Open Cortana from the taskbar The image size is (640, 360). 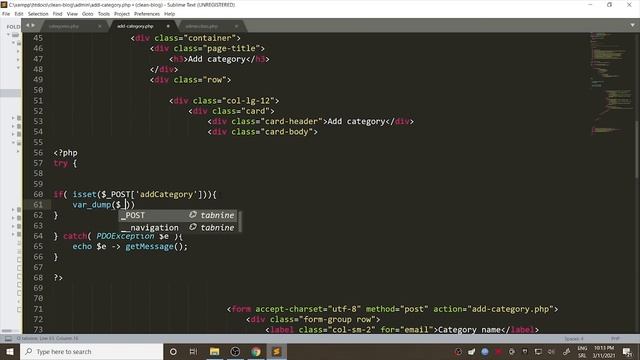point(173,351)
